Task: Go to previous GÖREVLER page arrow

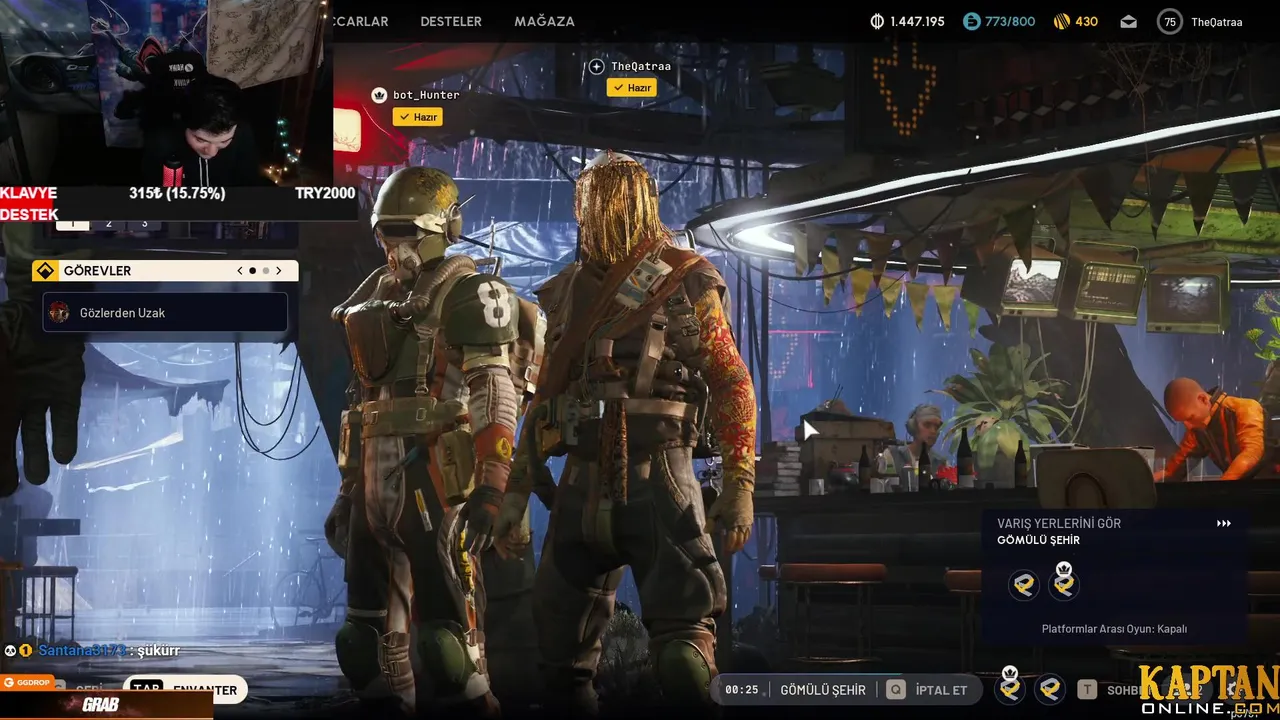Action: click(x=240, y=270)
